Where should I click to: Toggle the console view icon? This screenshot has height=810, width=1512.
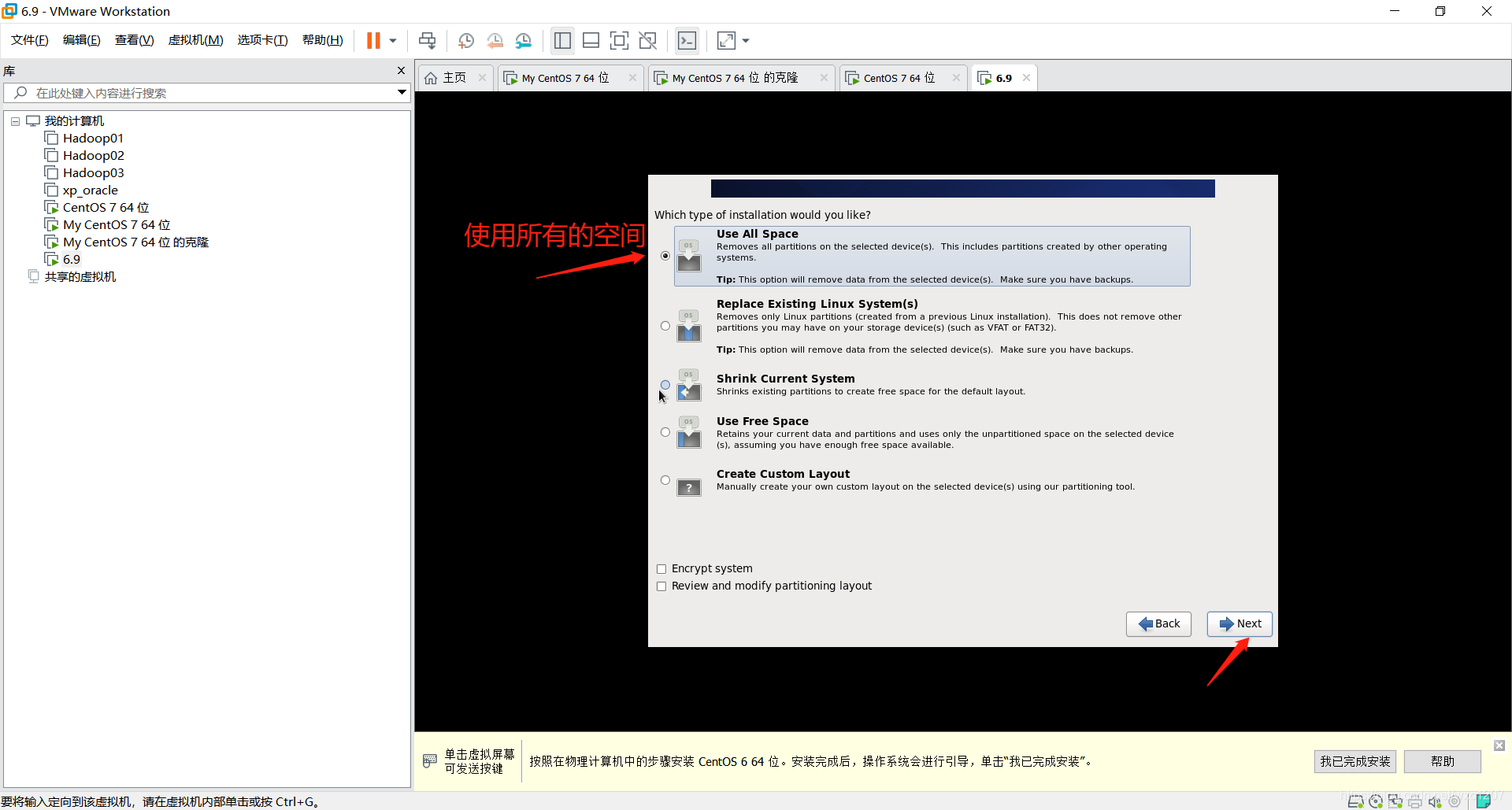click(687, 40)
